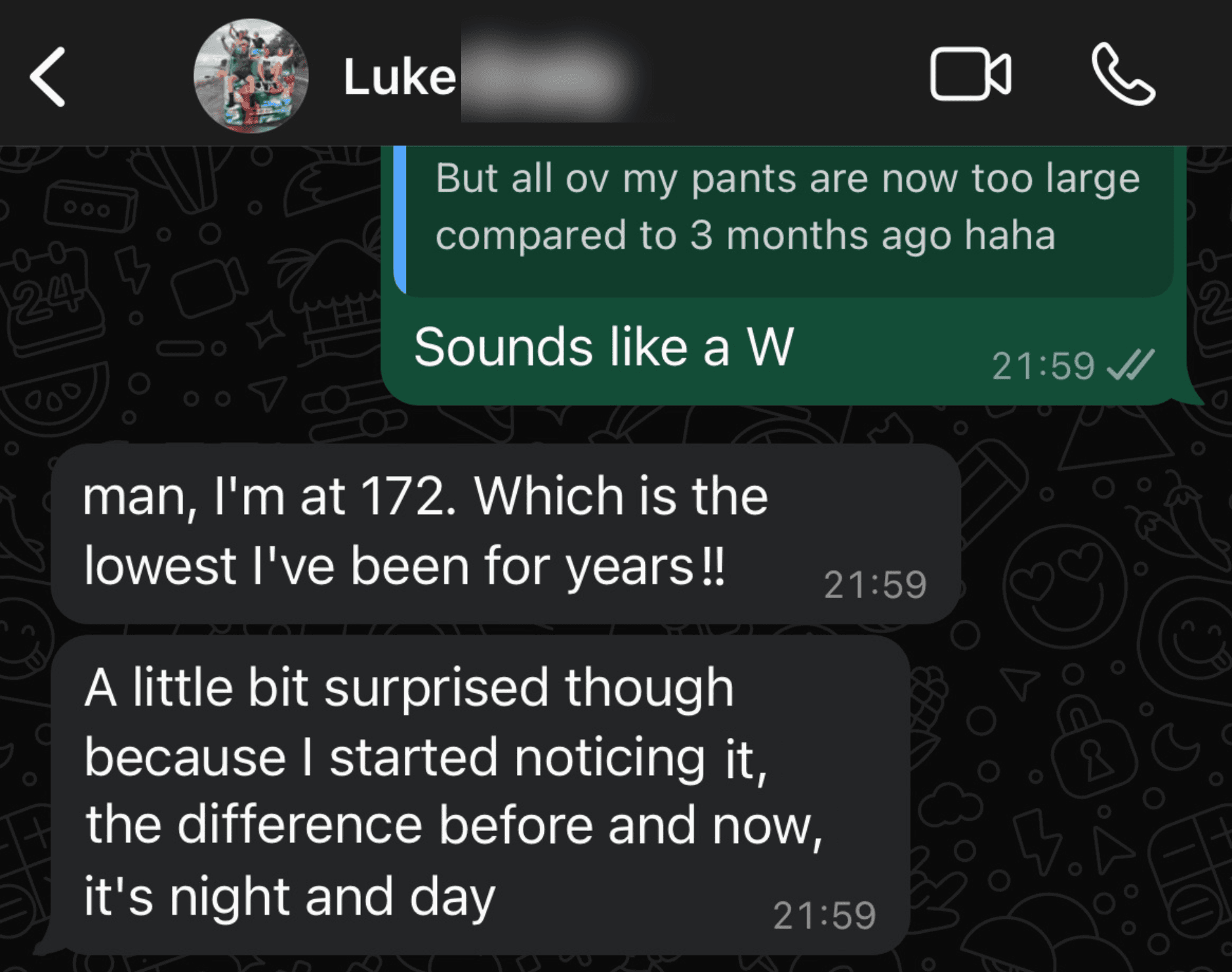The image size is (1232, 972).
Task: Tap the 21:59 timestamp on sent message
Action: 1044,367
